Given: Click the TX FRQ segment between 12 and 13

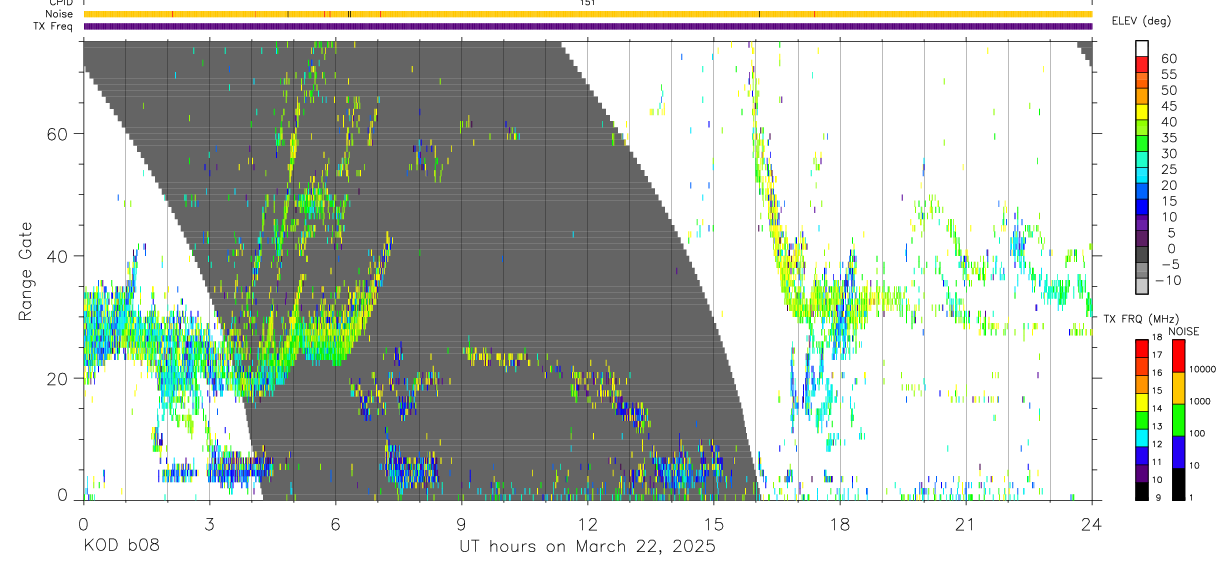Looking at the screenshot, I should (x=1142, y=438).
